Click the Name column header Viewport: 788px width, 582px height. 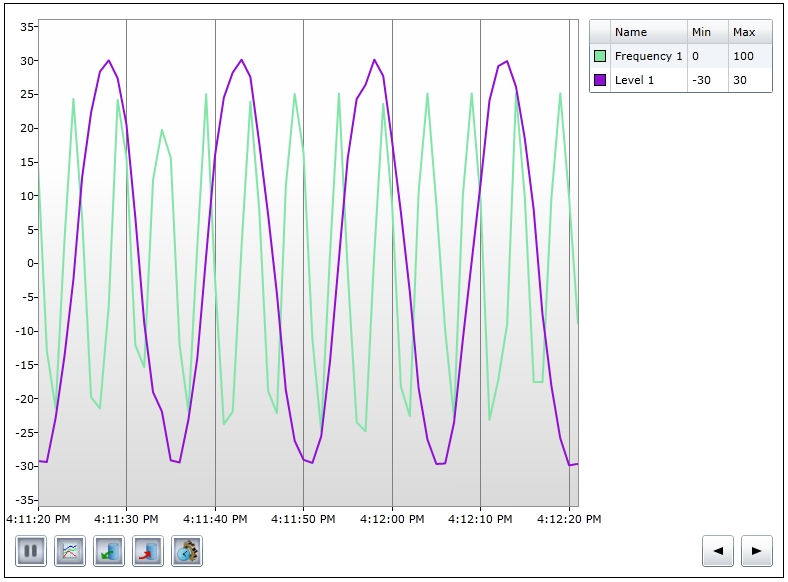(x=648, y=32)
